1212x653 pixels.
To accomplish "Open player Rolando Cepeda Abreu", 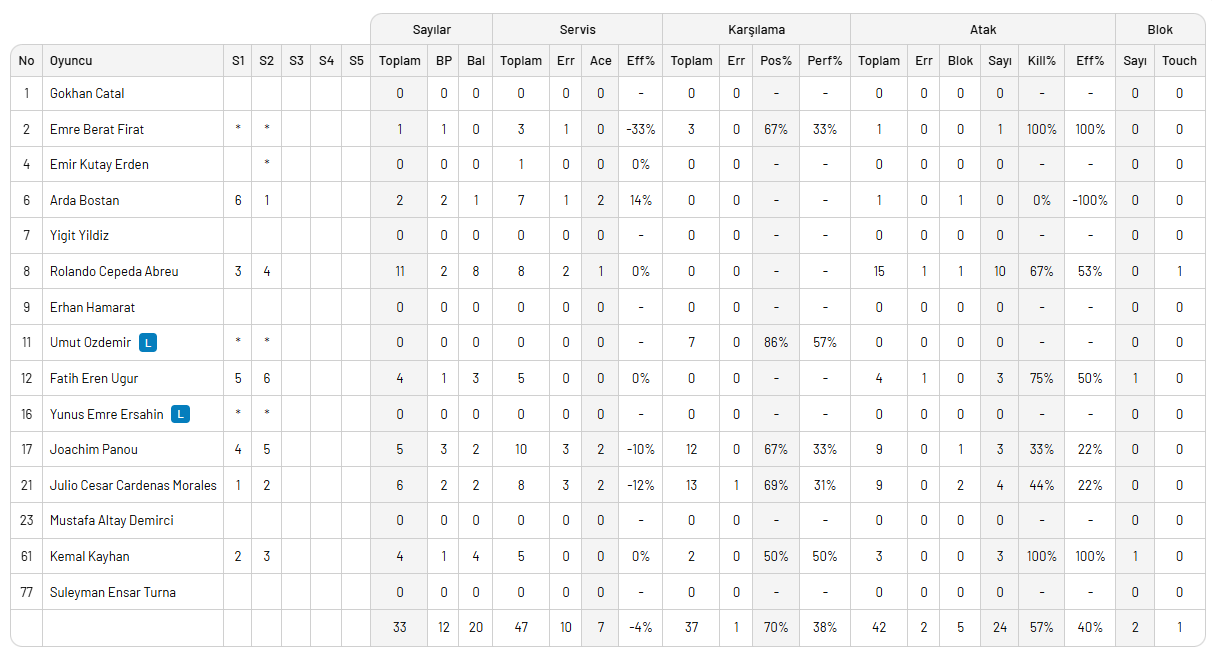I will [x=114, y=271].
